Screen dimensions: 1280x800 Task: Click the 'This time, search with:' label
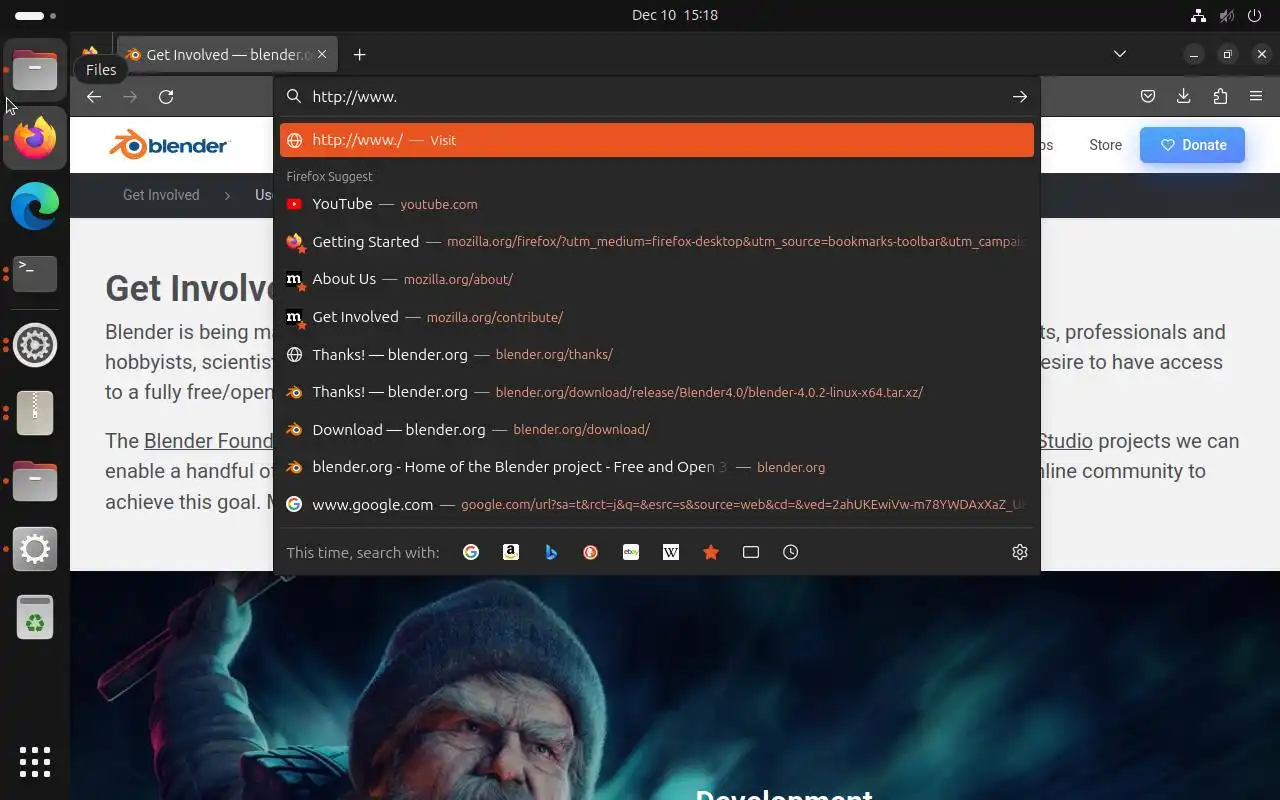363,552
